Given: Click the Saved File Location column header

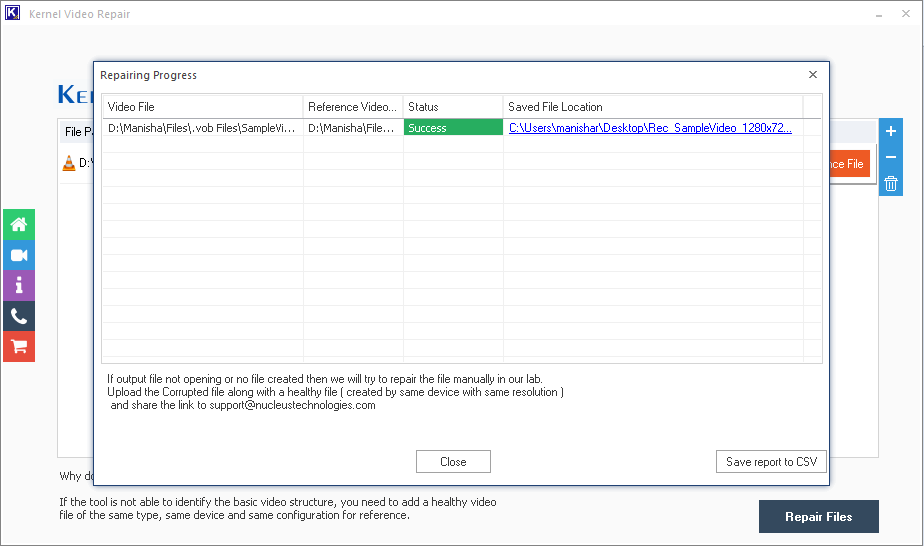Looking at the screenshot, I should [x=653, y=107].
